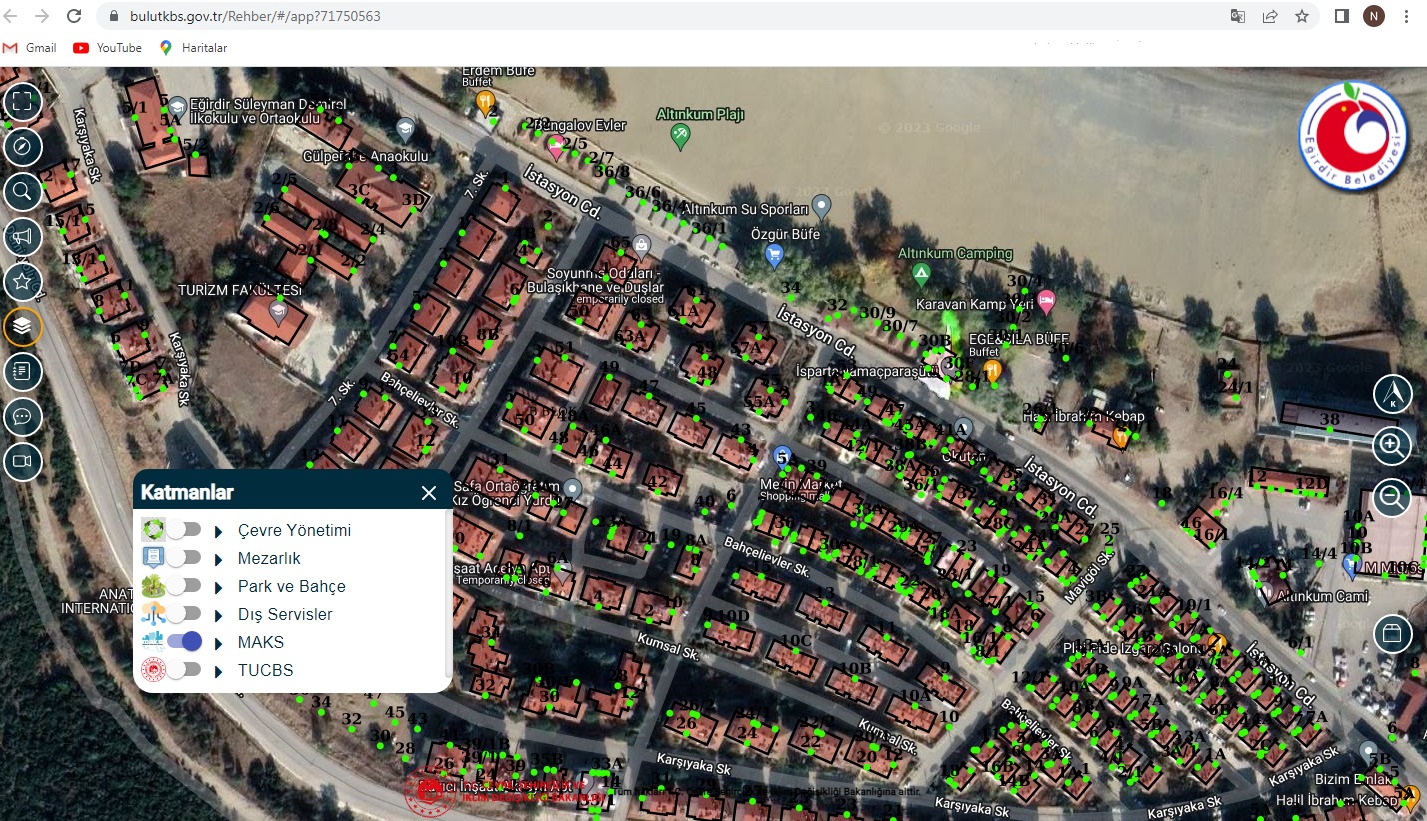Image resolution: width=1427 pixels, height=821 pixels.
Task: Open the basemap box button
Action: pyautogui.click(x=1392, y=633)
